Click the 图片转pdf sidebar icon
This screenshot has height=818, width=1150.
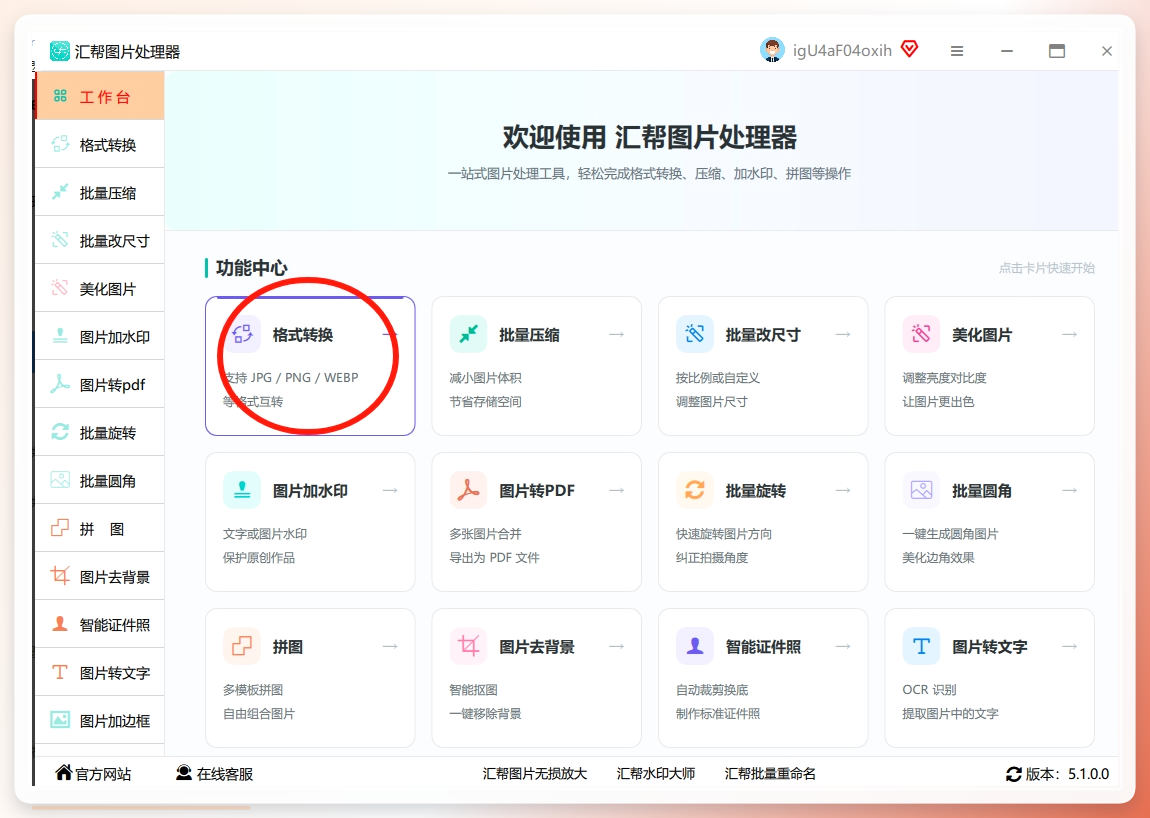point(60,384)
